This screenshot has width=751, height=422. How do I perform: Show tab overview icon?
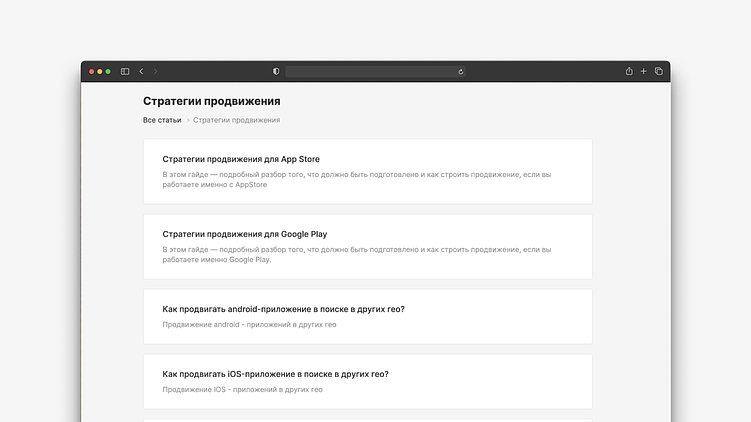pyautogui.click(x=659, y=71)
